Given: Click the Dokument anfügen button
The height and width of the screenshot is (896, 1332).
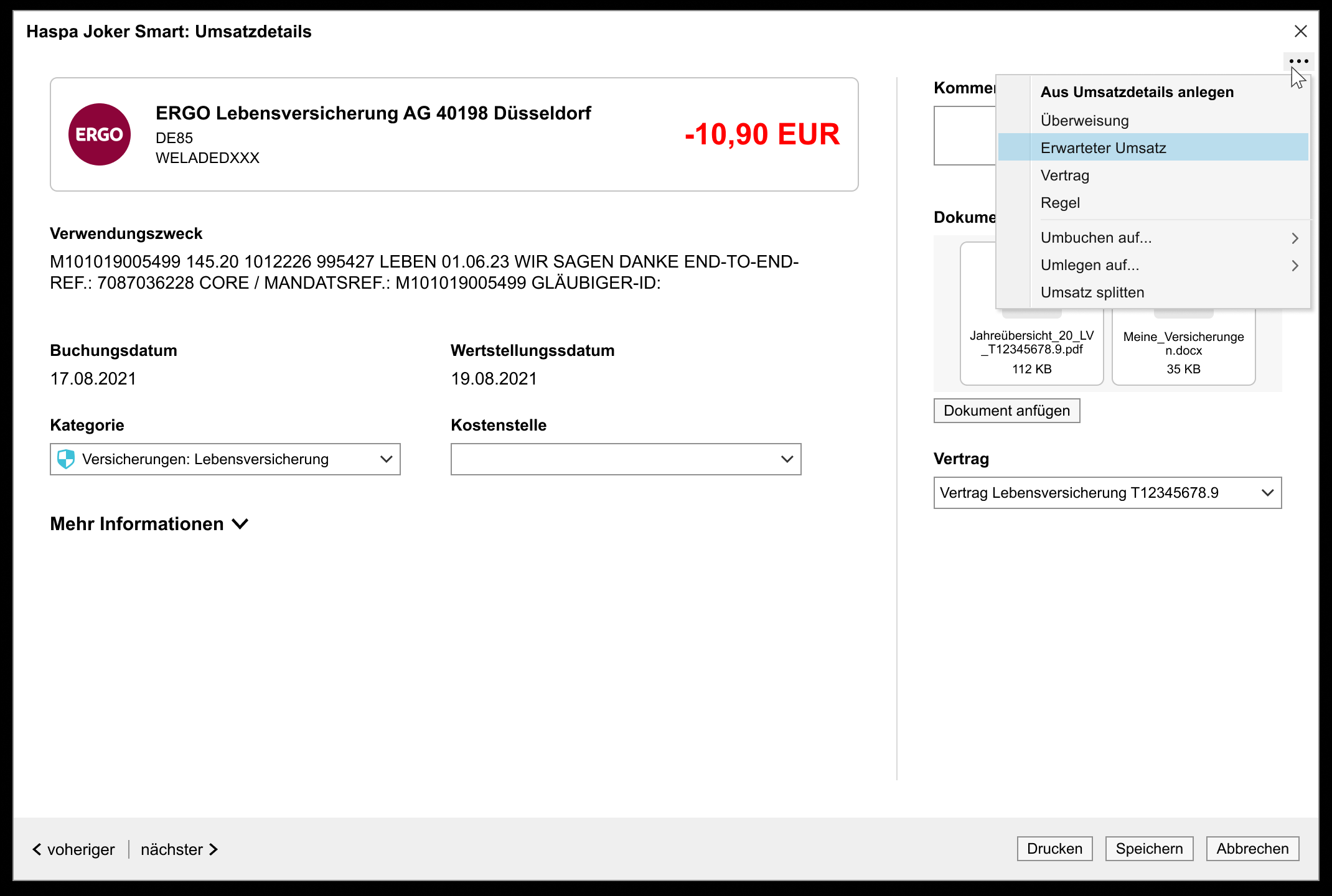Looking at the screenshot, I should click(1007, 411).
